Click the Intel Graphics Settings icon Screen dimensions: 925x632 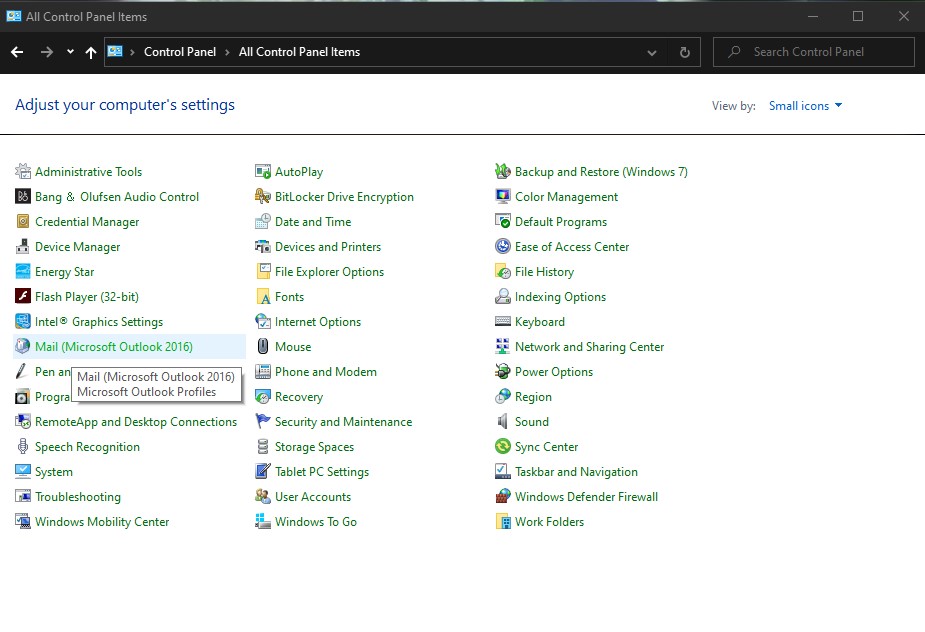click(22, 322)
